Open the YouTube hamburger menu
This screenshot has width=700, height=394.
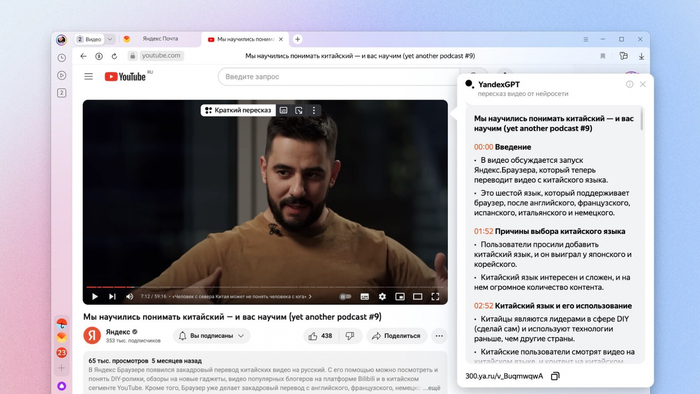tap(88, 77)
